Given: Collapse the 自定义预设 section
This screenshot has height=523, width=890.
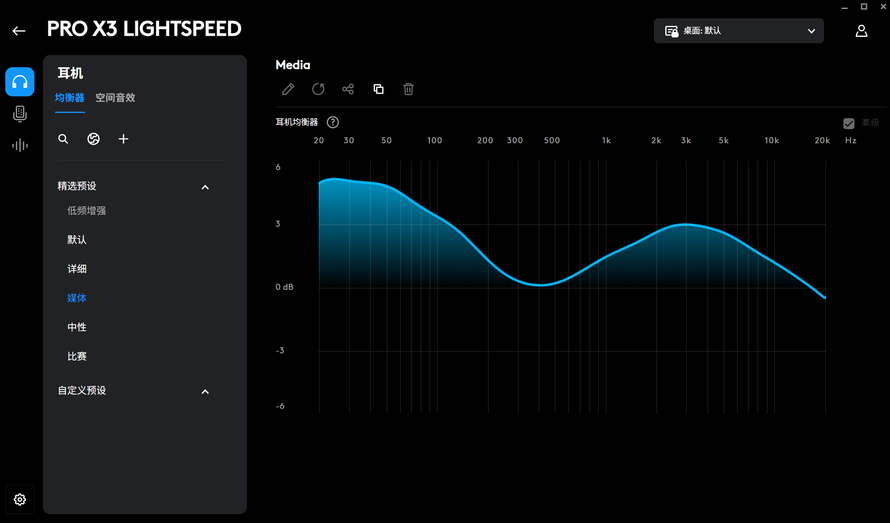Looking at the screenshot, I should pyautogui.click(x=205, y=391).
